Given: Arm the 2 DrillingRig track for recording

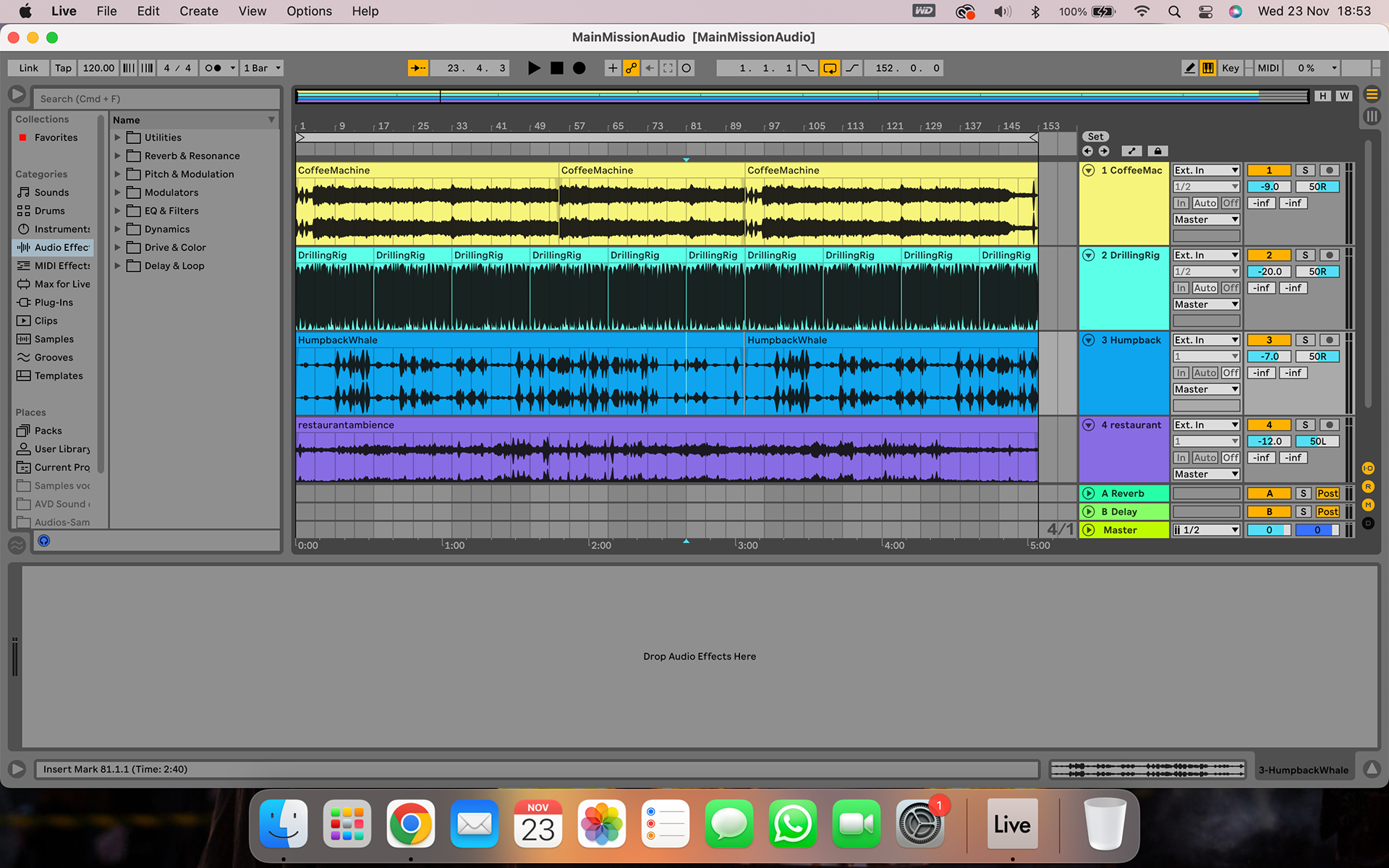Looking at the screenshot, I should pos(1329,255).
